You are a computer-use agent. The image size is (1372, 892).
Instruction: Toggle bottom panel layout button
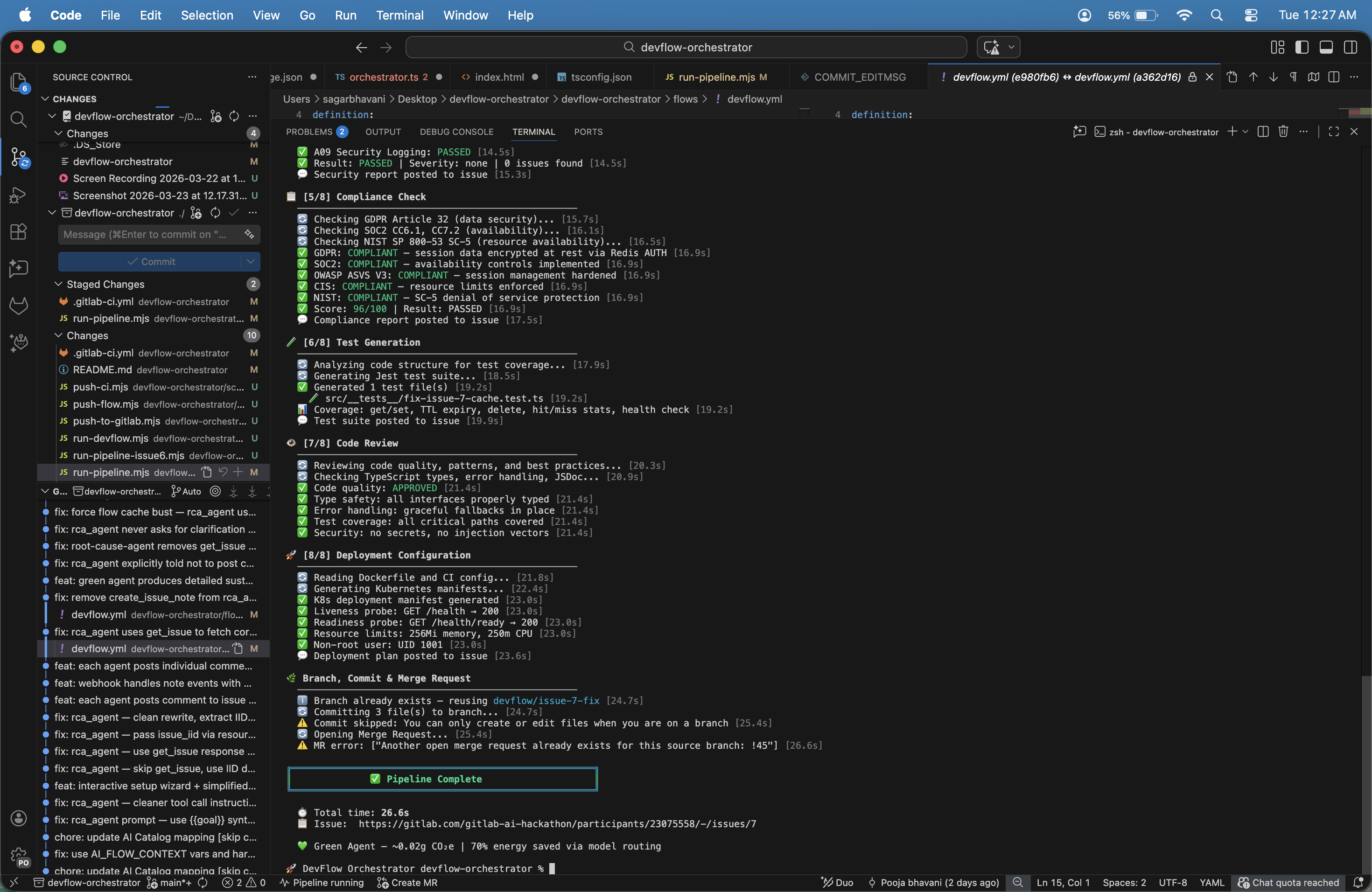pyautogui.click(x=1326, y=47)
